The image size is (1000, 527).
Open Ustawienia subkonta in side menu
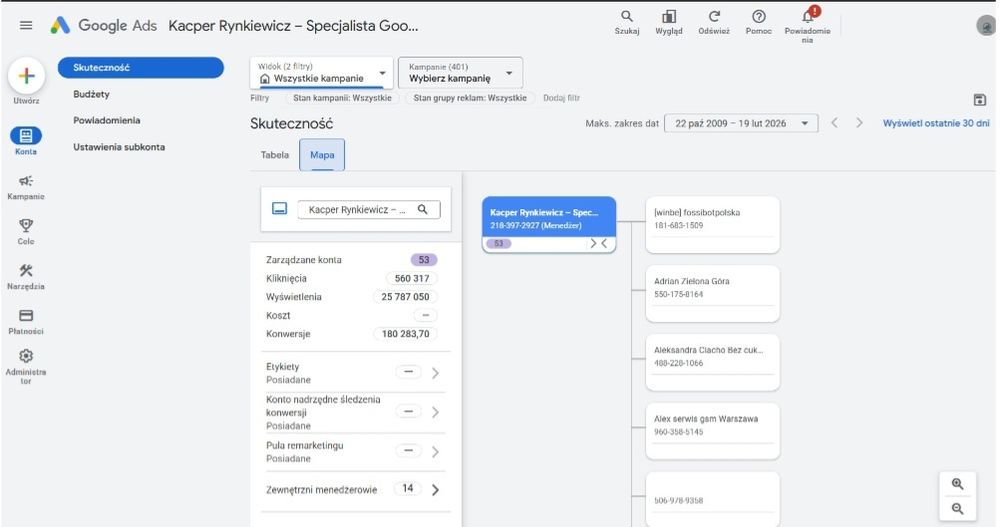(x=119, y=147)
